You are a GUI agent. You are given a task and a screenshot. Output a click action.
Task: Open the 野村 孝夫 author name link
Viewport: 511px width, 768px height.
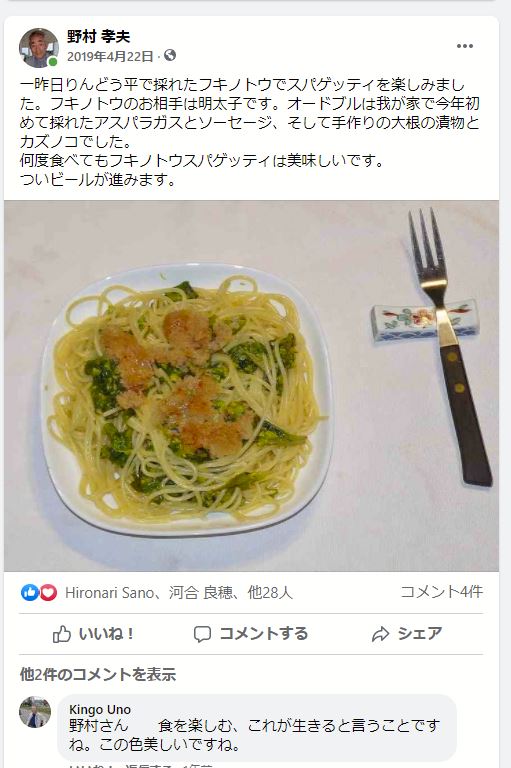tap(98, 36)
